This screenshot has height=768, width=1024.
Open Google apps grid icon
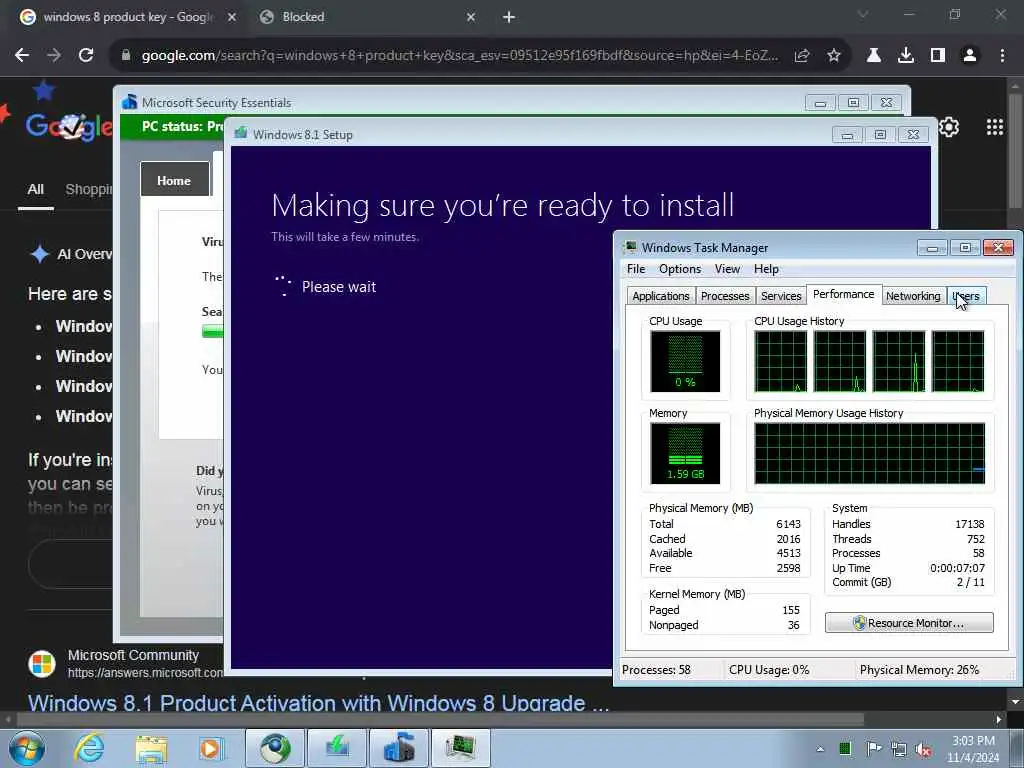click(x=995, y=127)
